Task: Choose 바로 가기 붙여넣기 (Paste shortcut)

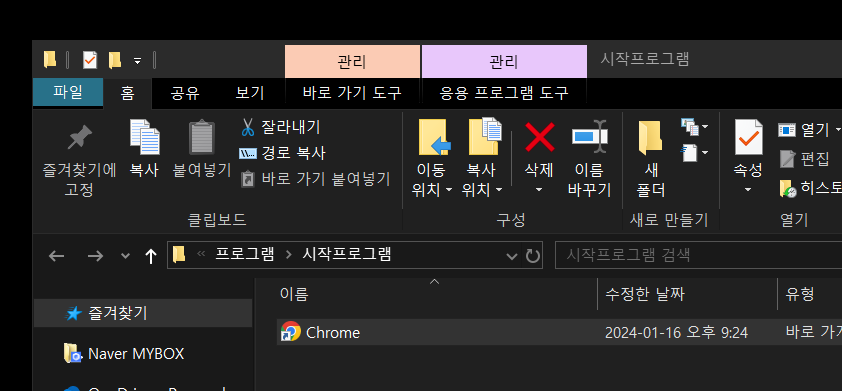Action: (x=315, y=178)
